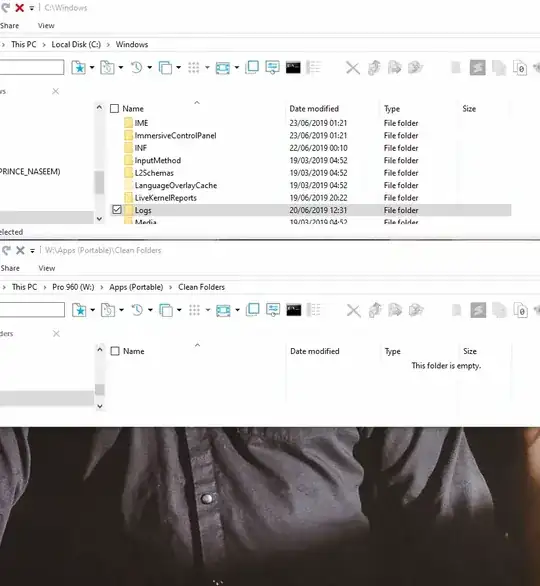The height and width of the screenshot is (586, 540).
Task: Expand star Favorites dropdown arrow in Clean Folders window
Action: (93, 310)
